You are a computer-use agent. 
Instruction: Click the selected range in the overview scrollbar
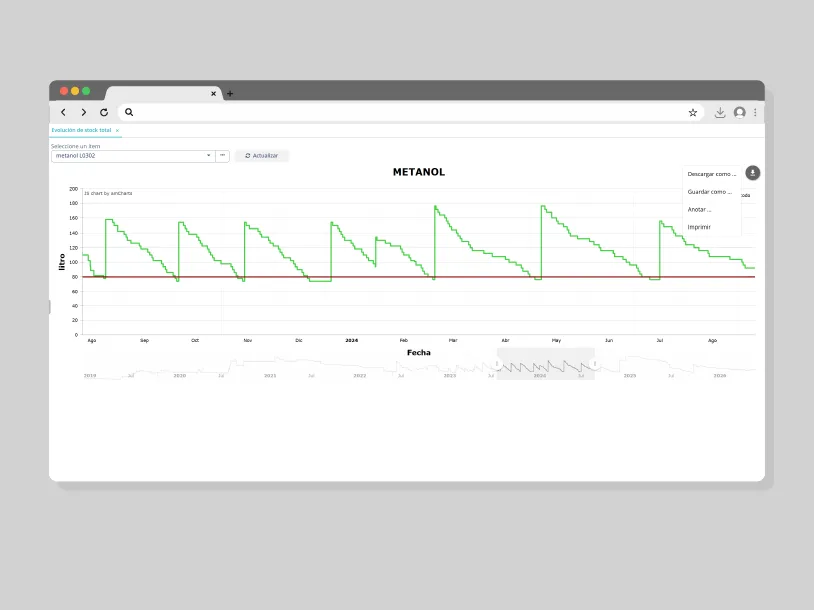(x=546, y=364)
